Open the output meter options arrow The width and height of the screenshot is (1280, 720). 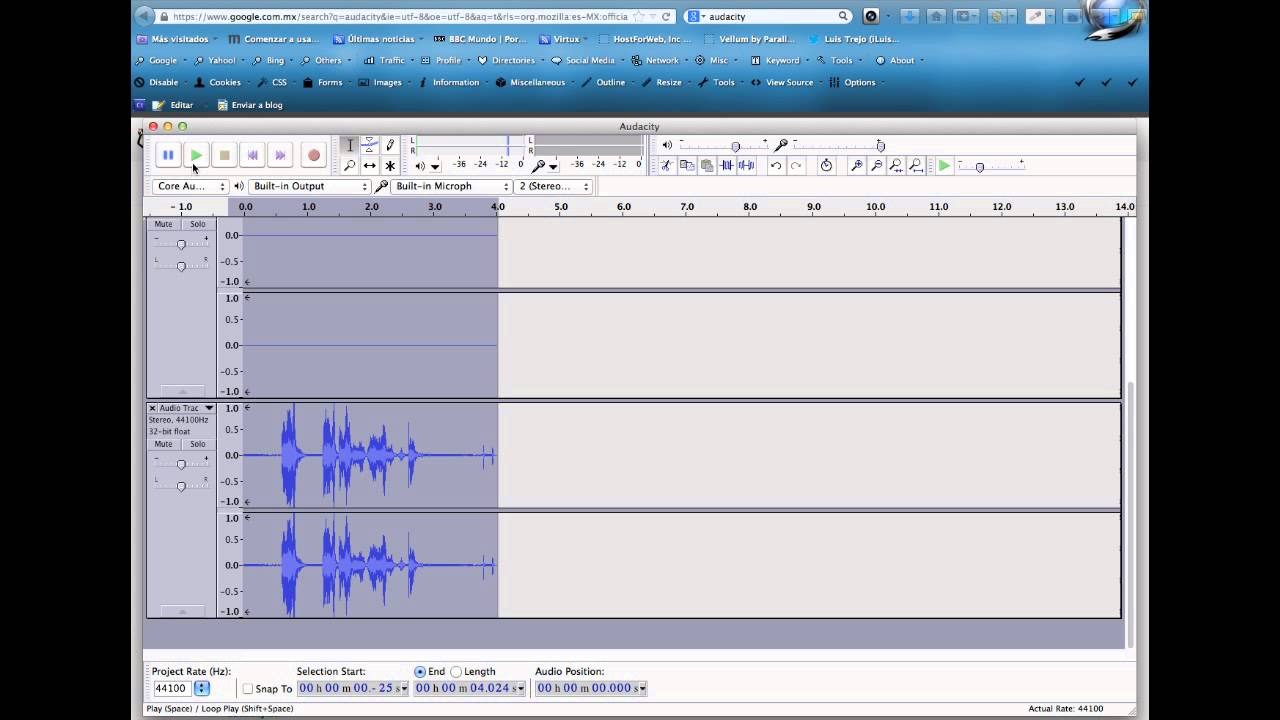coord(435,166)
